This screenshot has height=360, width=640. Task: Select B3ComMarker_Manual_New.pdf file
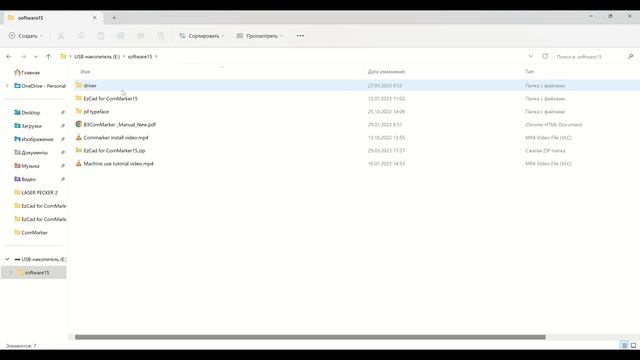pyautogui.click(x=120, y=124)
